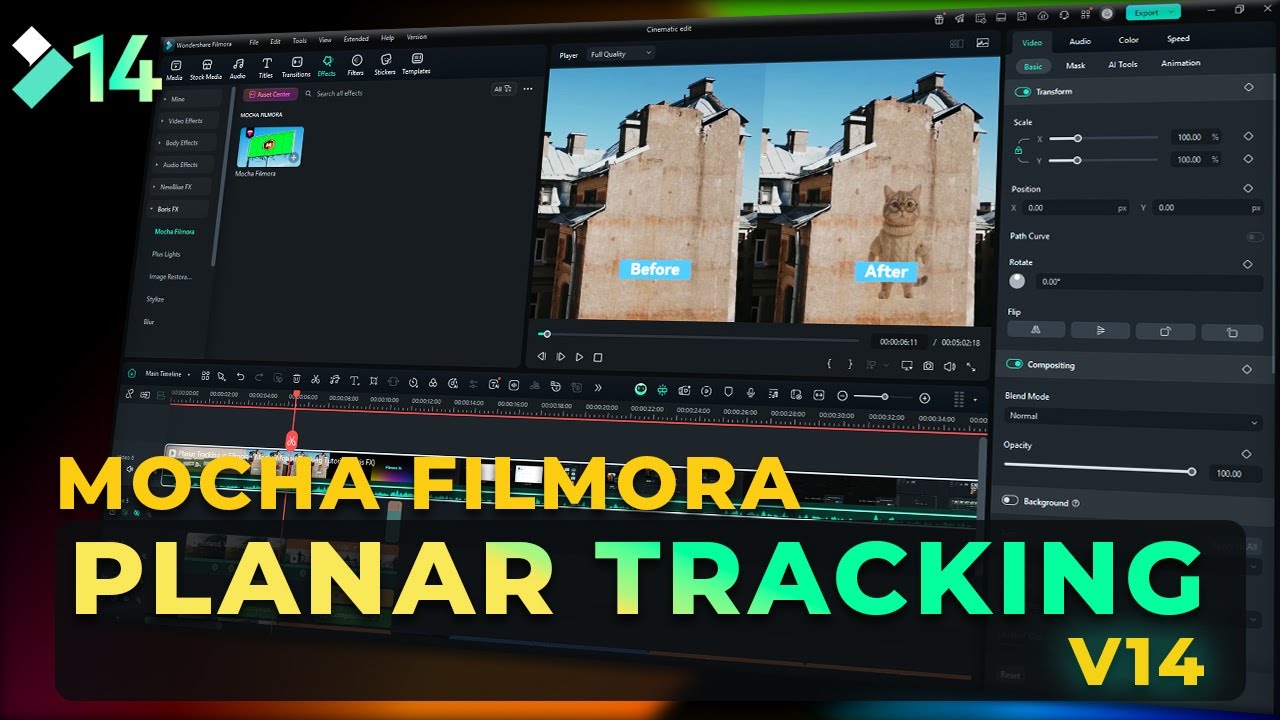Open the File menu

[x=254, y=42]
